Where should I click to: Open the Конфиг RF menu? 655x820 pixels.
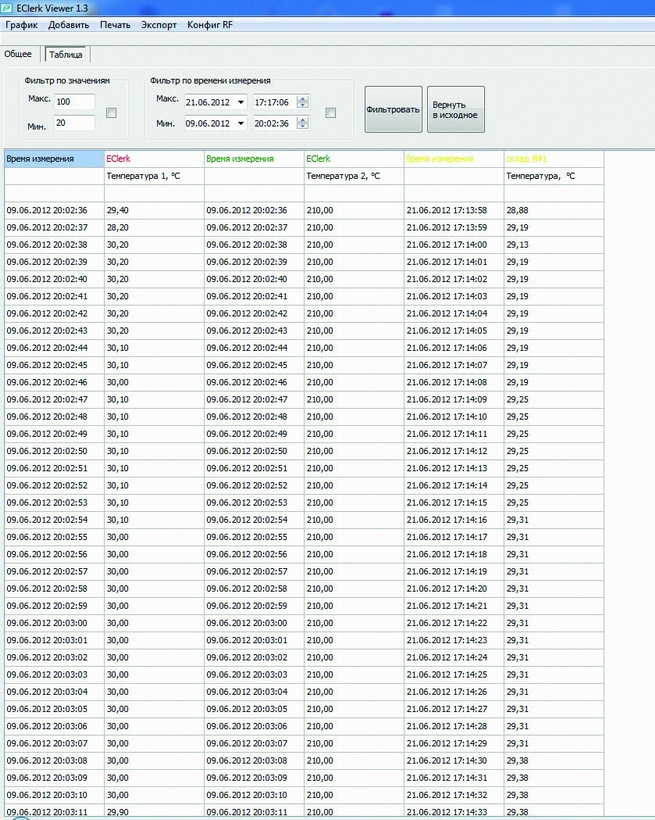(210, 25)
